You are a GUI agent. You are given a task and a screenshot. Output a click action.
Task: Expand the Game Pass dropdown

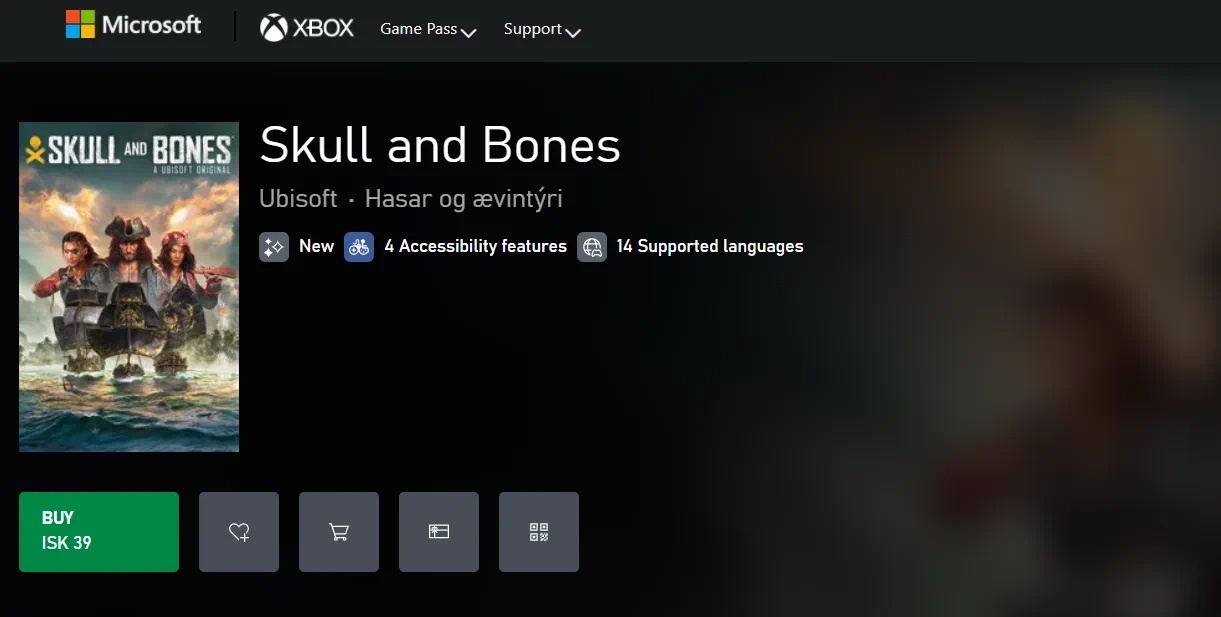pyautogui.click(x=428, y=30)
